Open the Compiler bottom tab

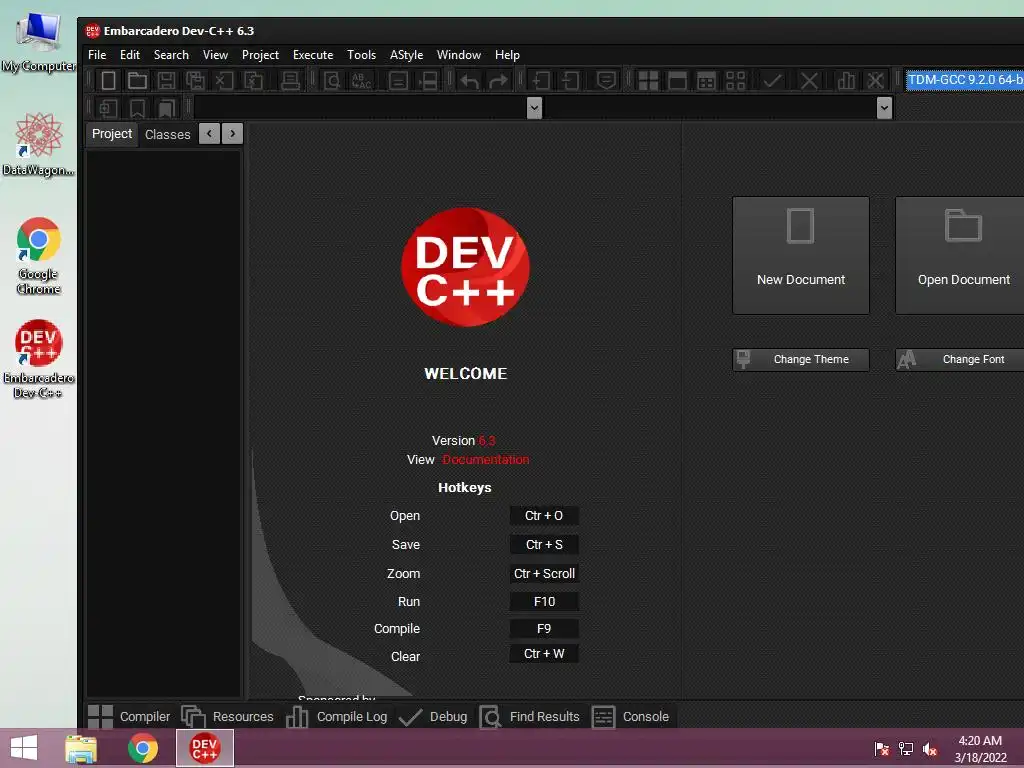(129, 716)
